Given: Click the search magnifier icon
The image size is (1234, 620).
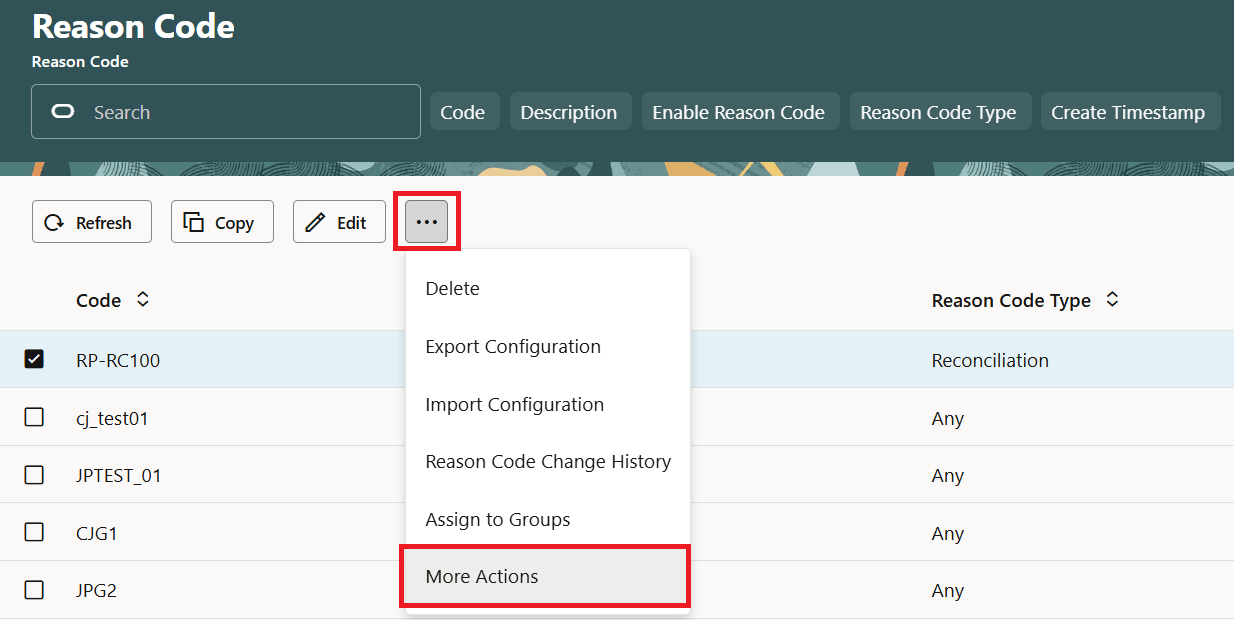Looking at the screenshot, I should 62,111.
